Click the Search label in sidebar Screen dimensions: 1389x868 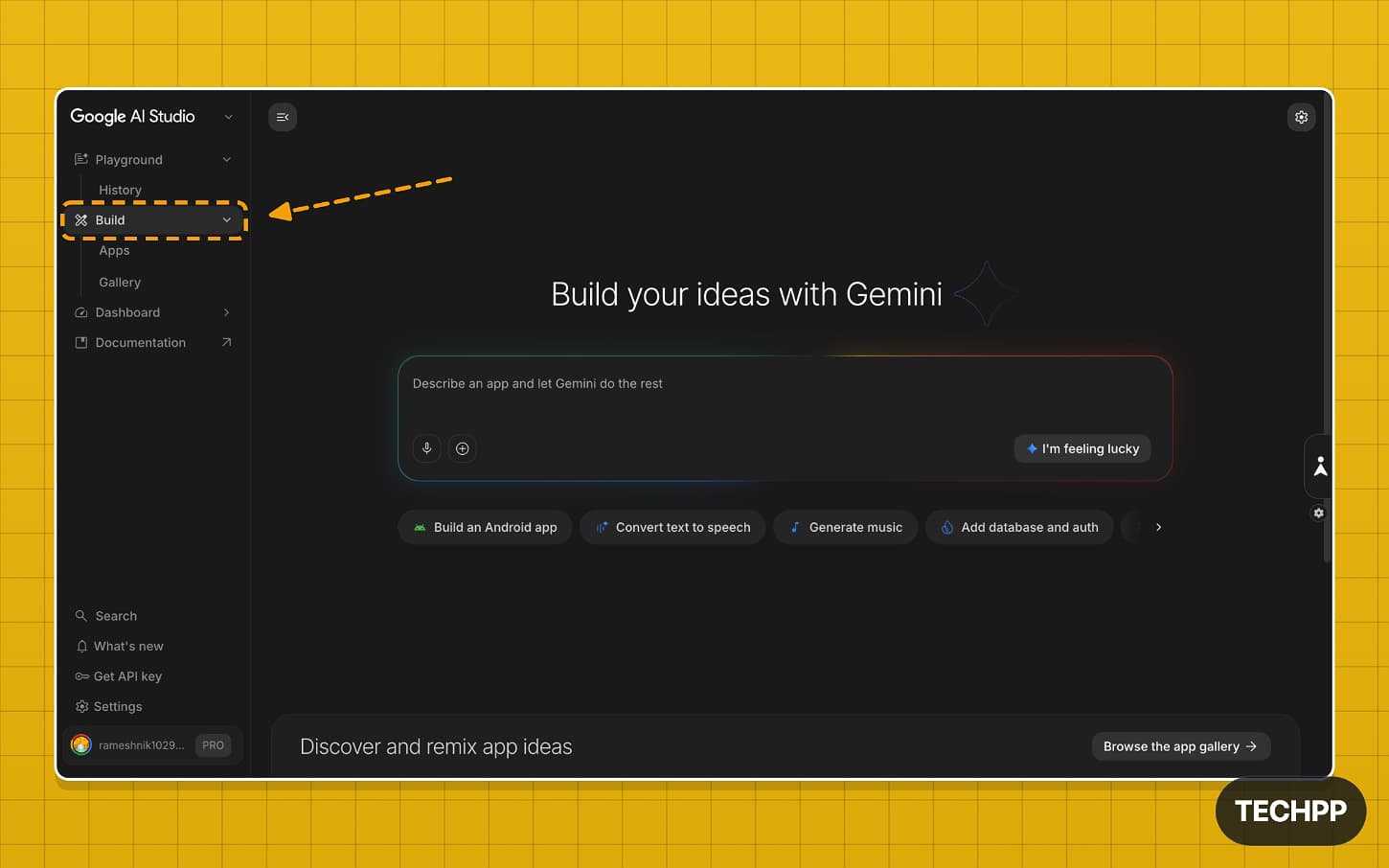(x=116, y=616)
